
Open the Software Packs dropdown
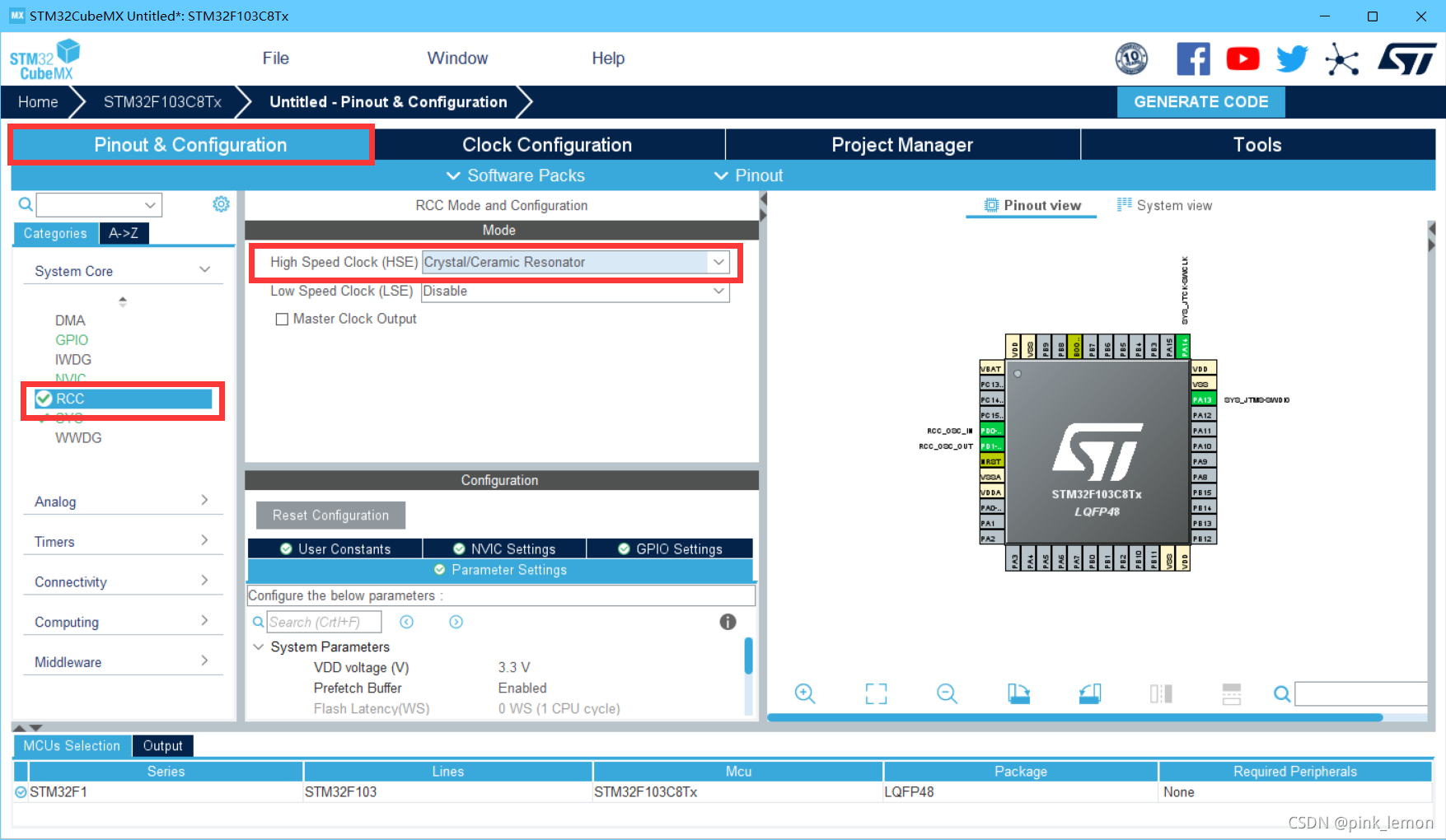tap(515, 175)
